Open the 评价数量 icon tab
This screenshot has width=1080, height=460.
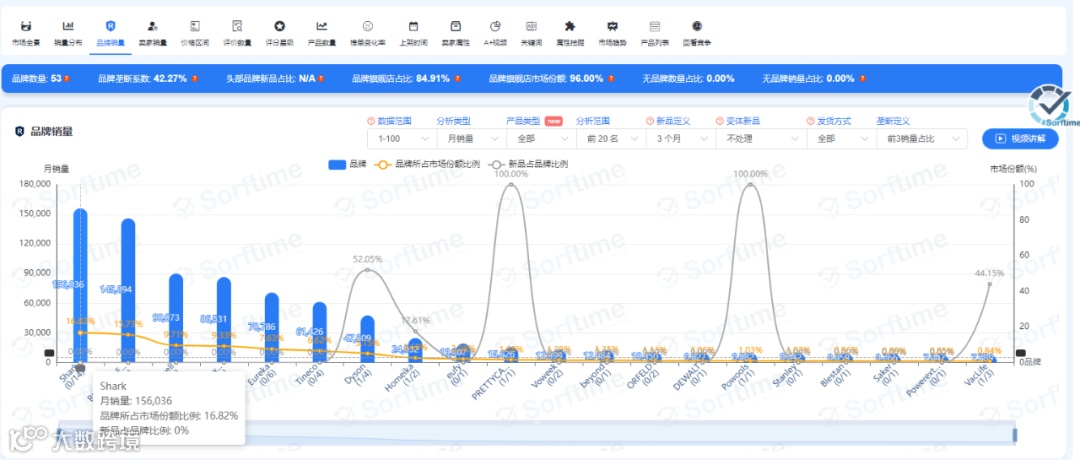point(237,33)
